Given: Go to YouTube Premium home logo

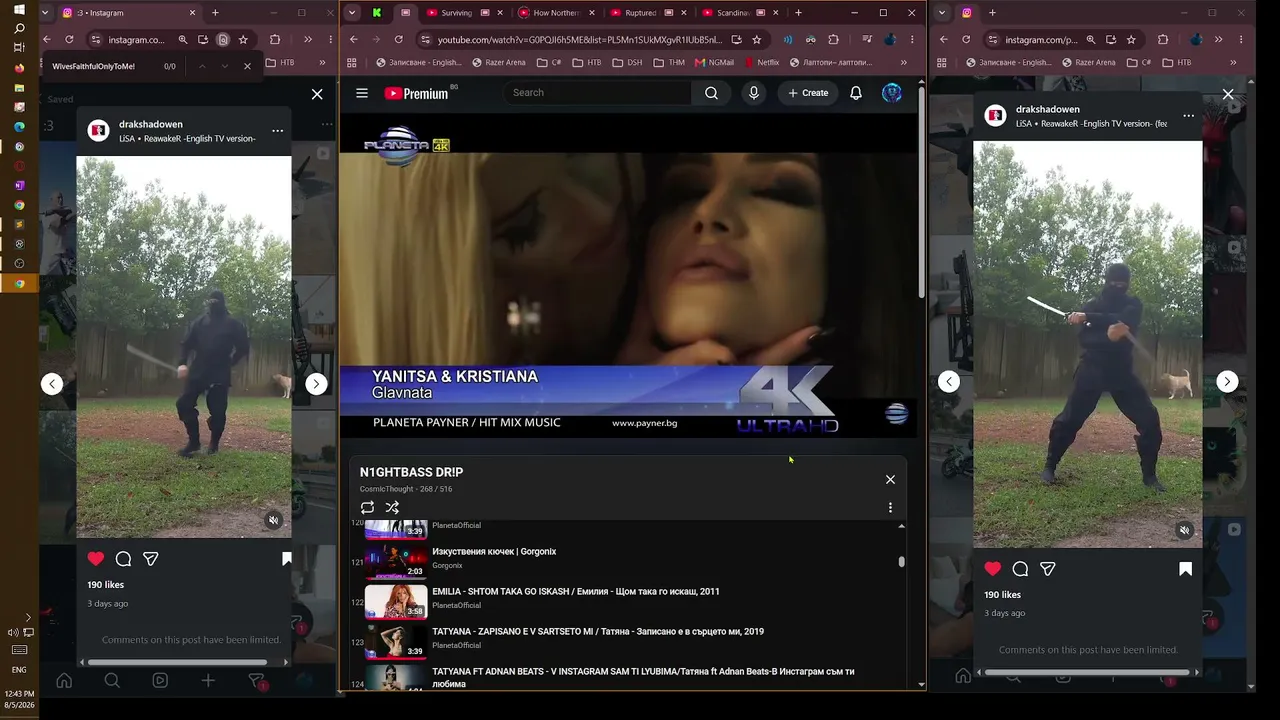Looking at the screenshot, I should pyautogui.click(x=416, y=93).
